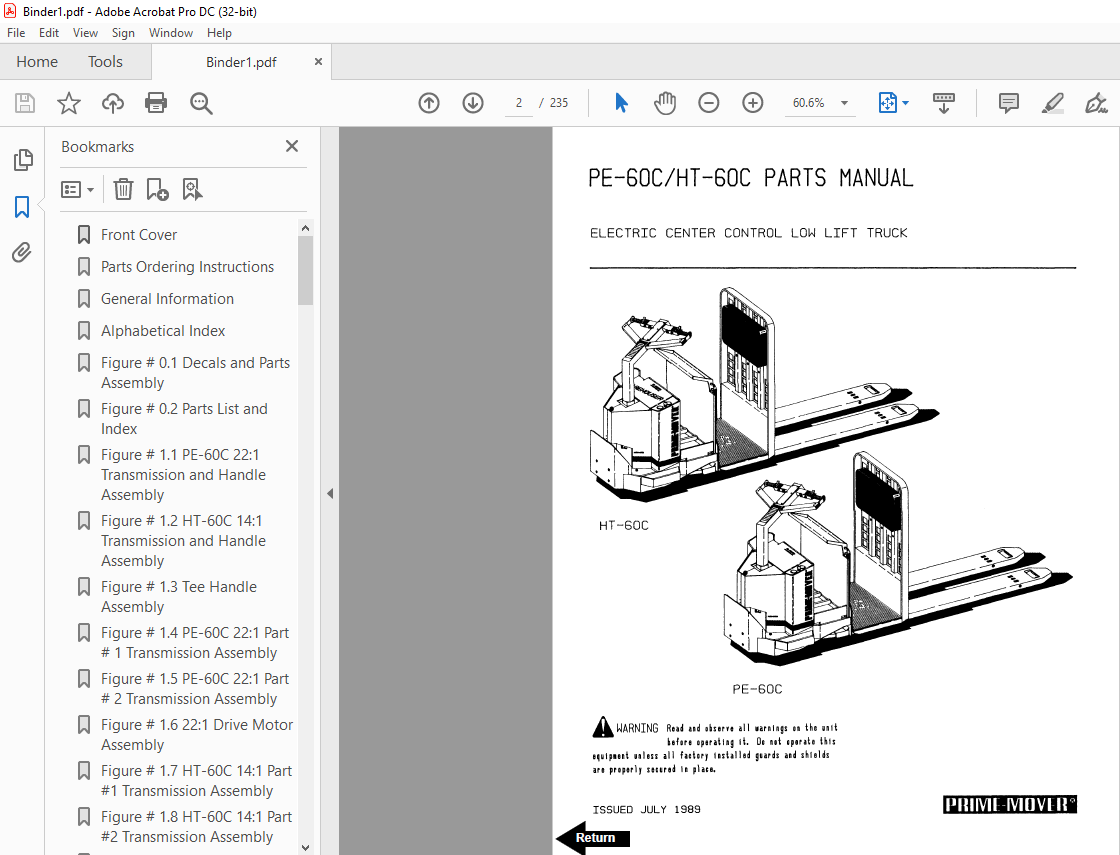Add file to starred favorites
The image size is (1120, 855).
click(x=69, y=103)
